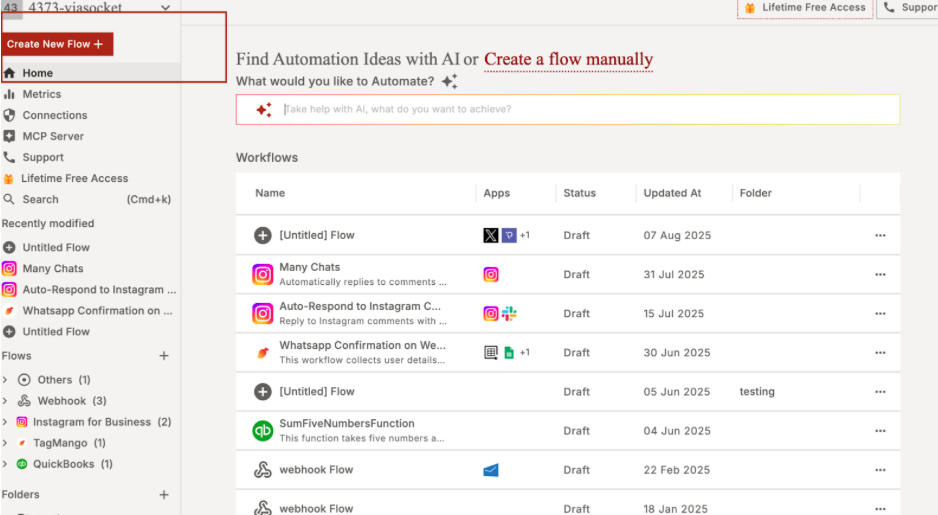Click the MCP Server sidebar icon
This screenshot has height=515, width=938.
(x=10, y=136)
